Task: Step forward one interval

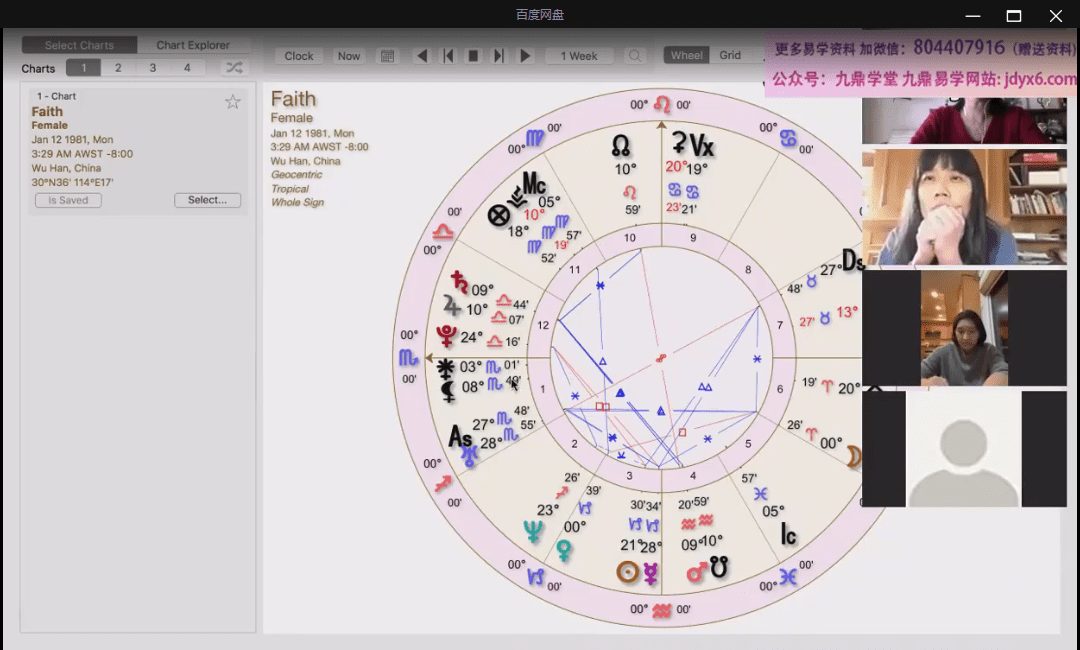Action: [x=499, y=56]
